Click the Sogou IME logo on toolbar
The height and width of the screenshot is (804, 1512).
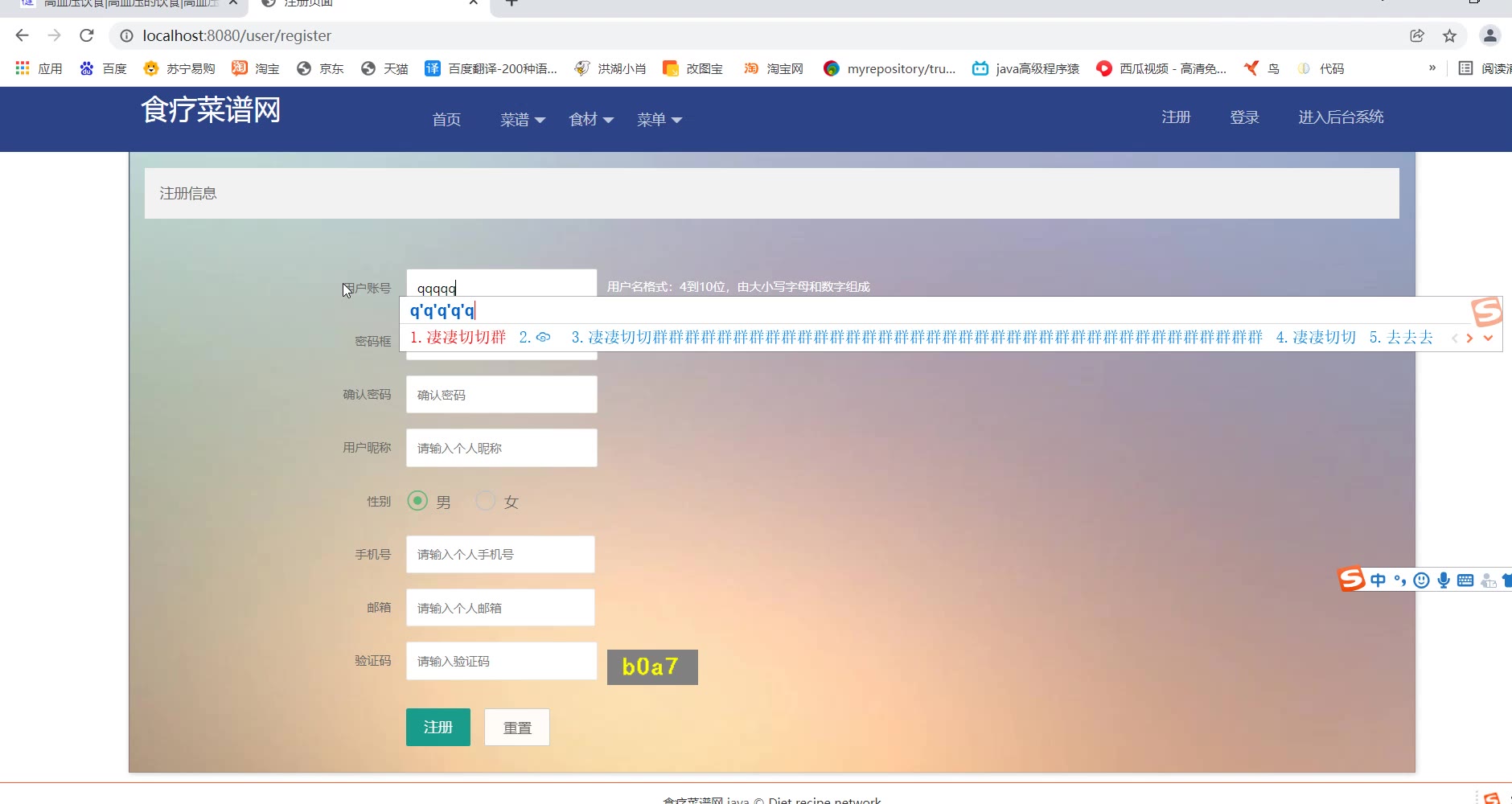[x=1351, y=579]
